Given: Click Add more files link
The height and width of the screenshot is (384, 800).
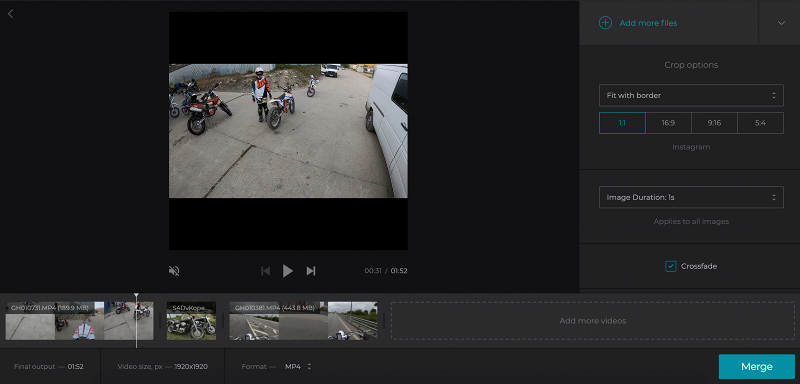Looking at the screenshot, I should pos(648,23).
